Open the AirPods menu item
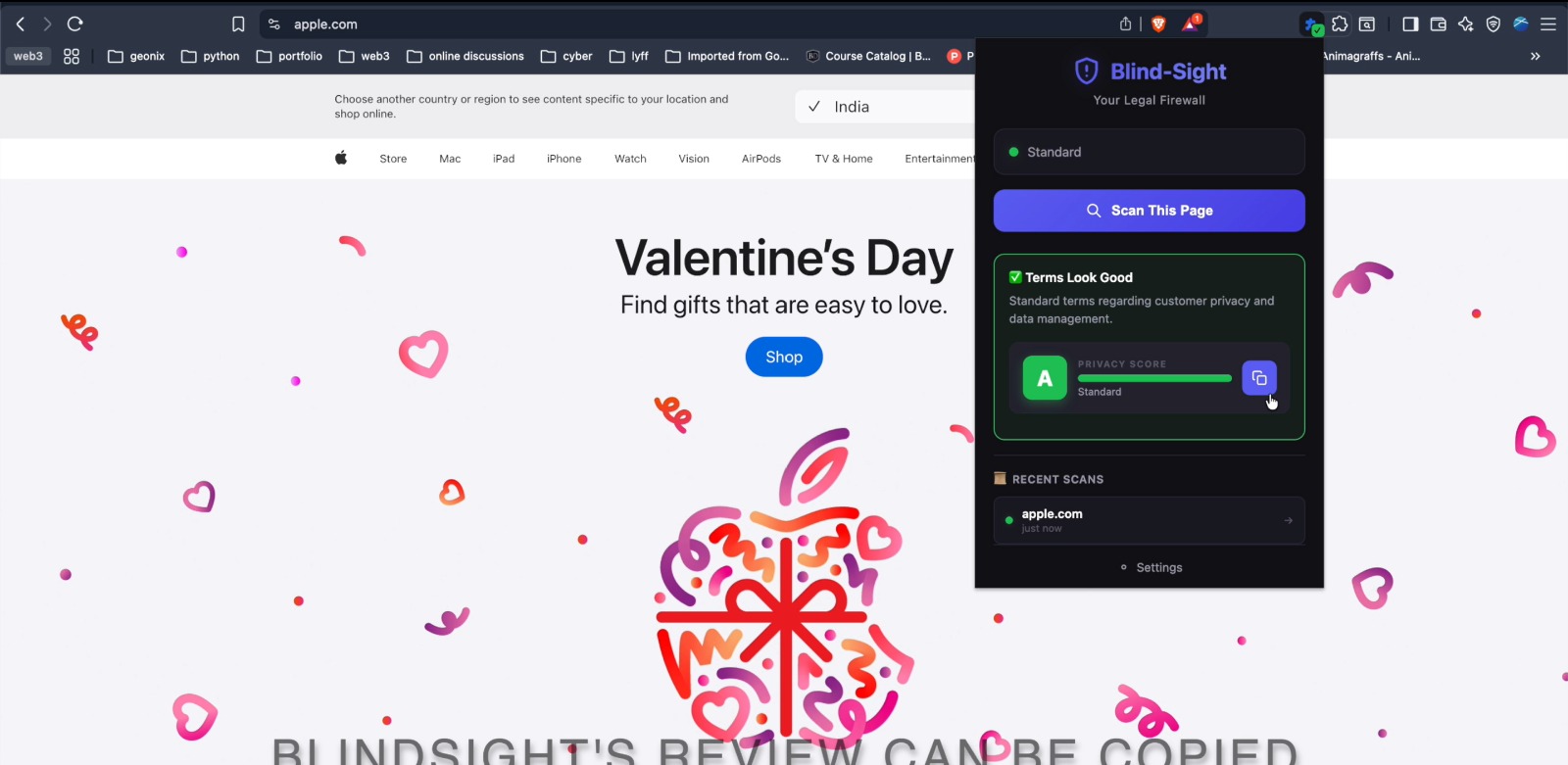 click(761, 159)
